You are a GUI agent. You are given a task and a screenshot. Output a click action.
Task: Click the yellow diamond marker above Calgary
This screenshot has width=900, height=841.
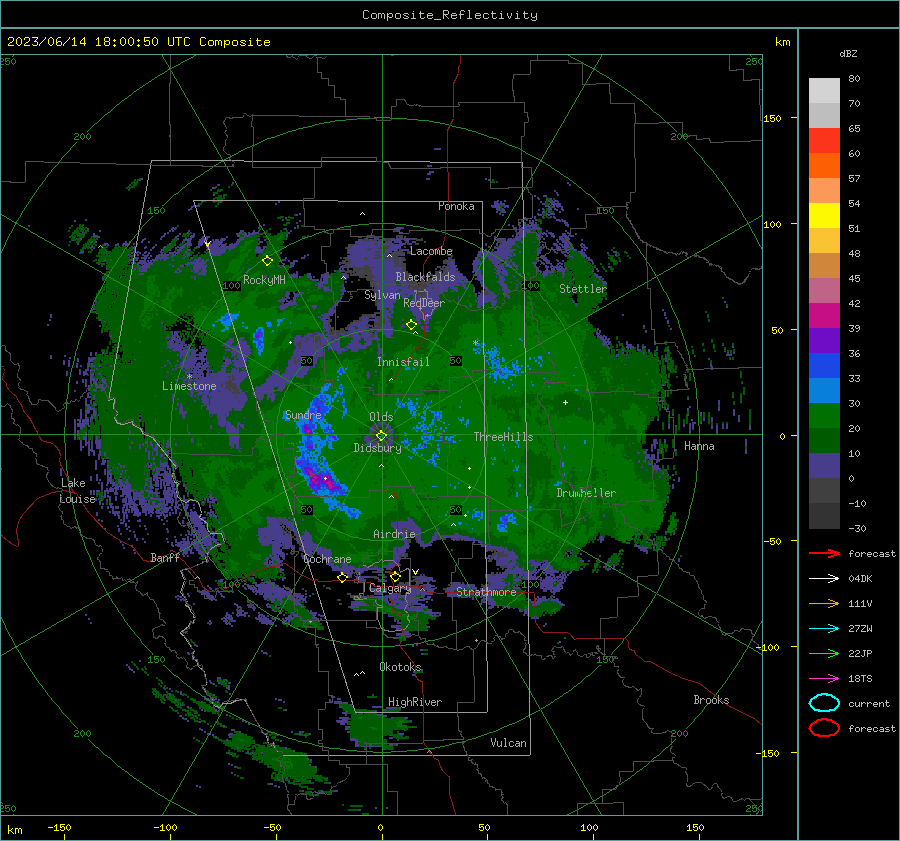point(395,576)
